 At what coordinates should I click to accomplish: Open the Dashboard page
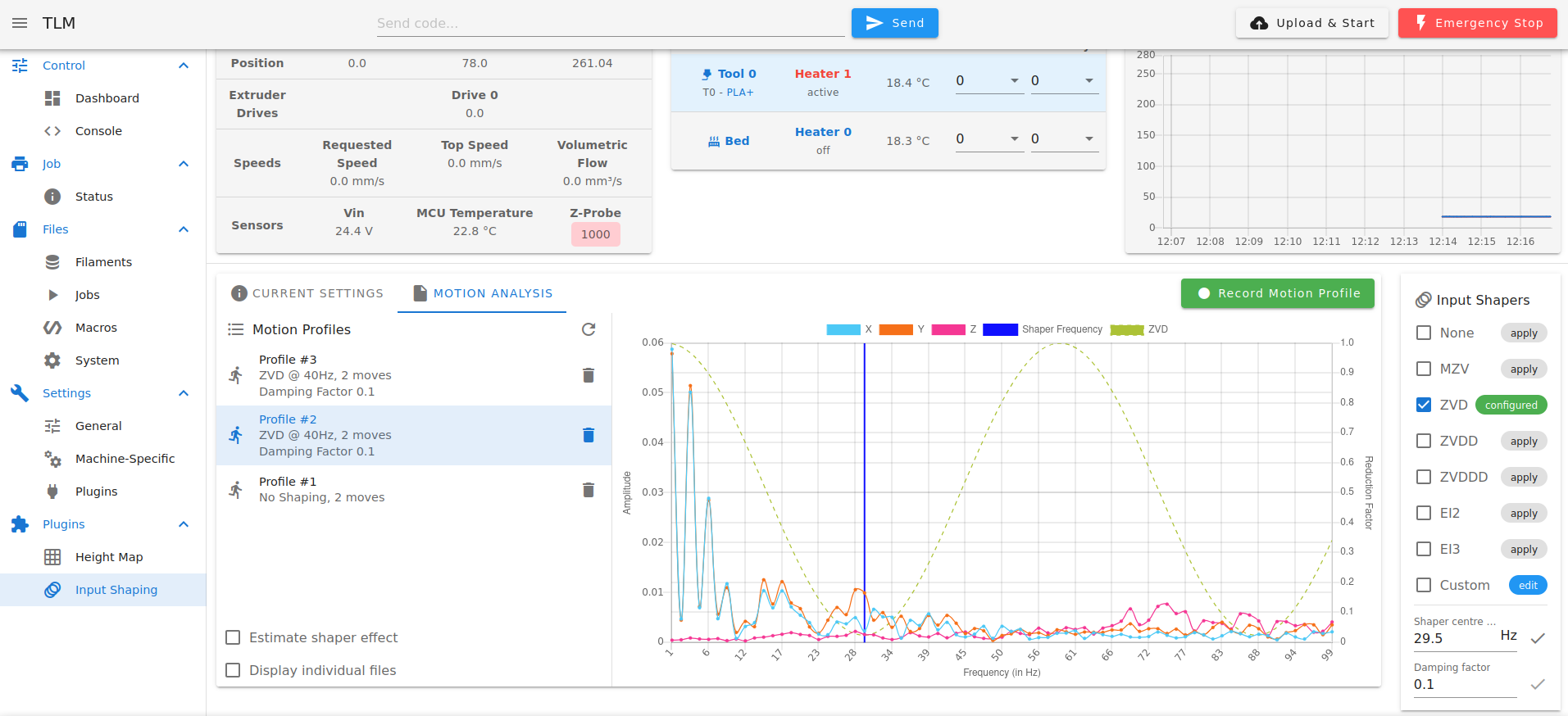pyautogui.click(x=102, y=98)
